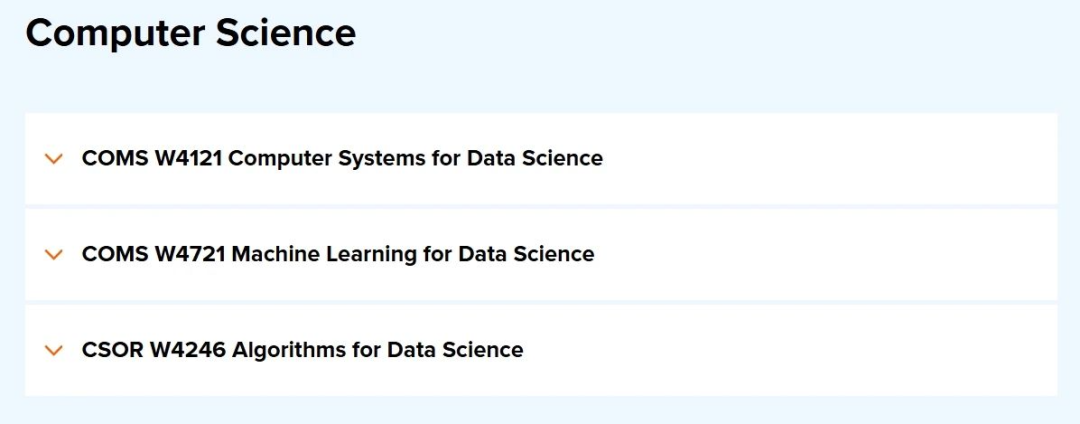Open the down arrow on the third course row

pos(54,351)
